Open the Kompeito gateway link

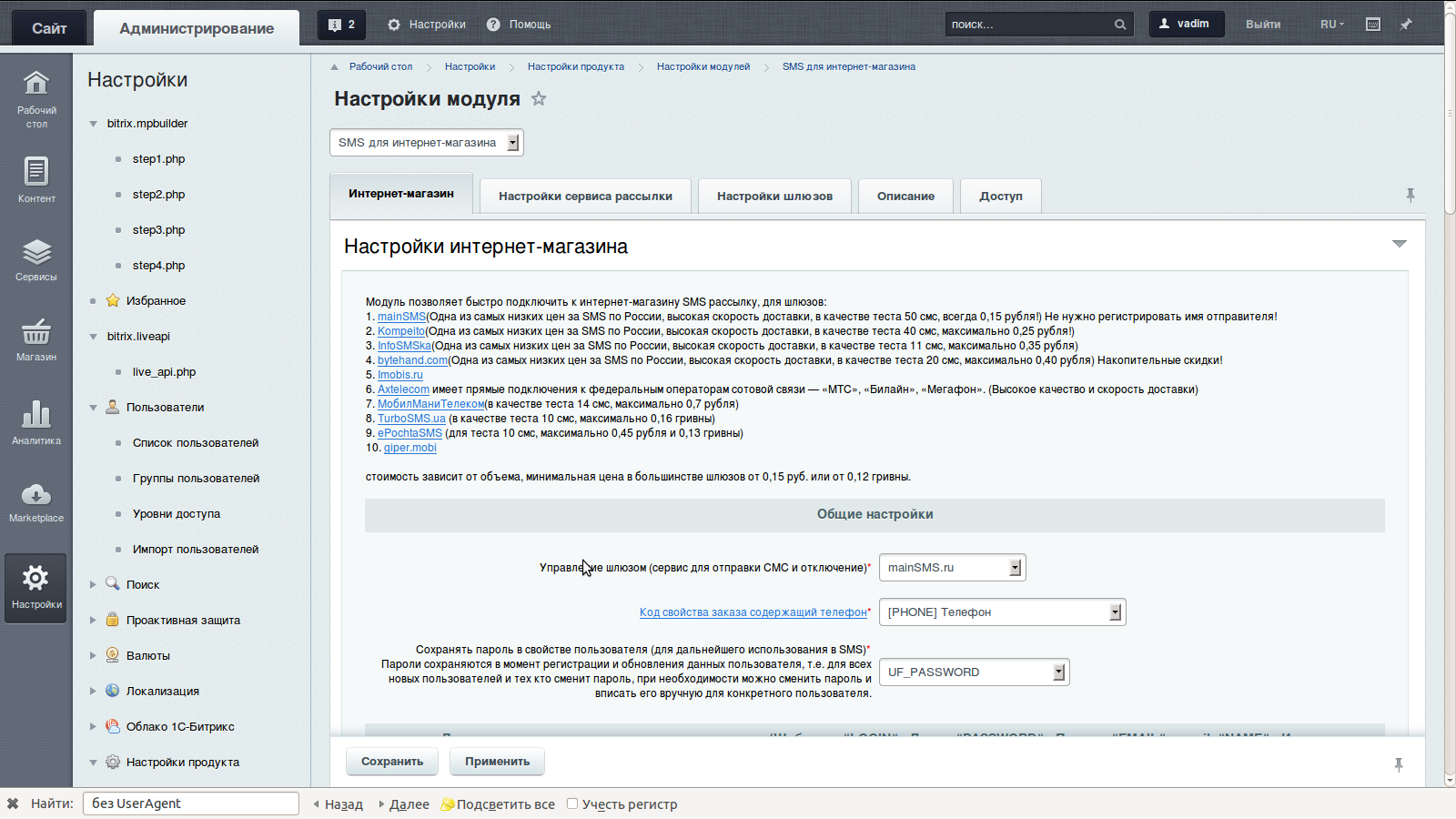(401, 331)
